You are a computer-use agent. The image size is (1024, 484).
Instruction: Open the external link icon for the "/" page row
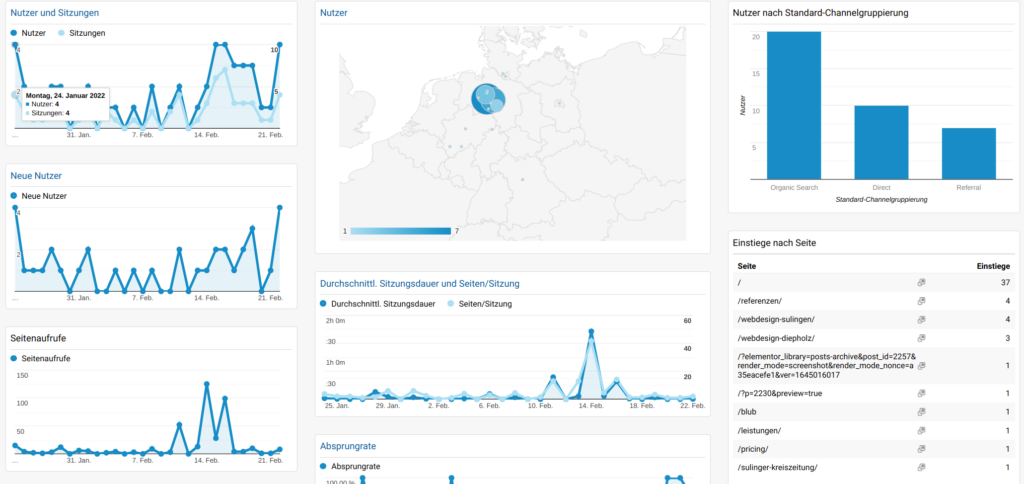[x=921, y=282]
